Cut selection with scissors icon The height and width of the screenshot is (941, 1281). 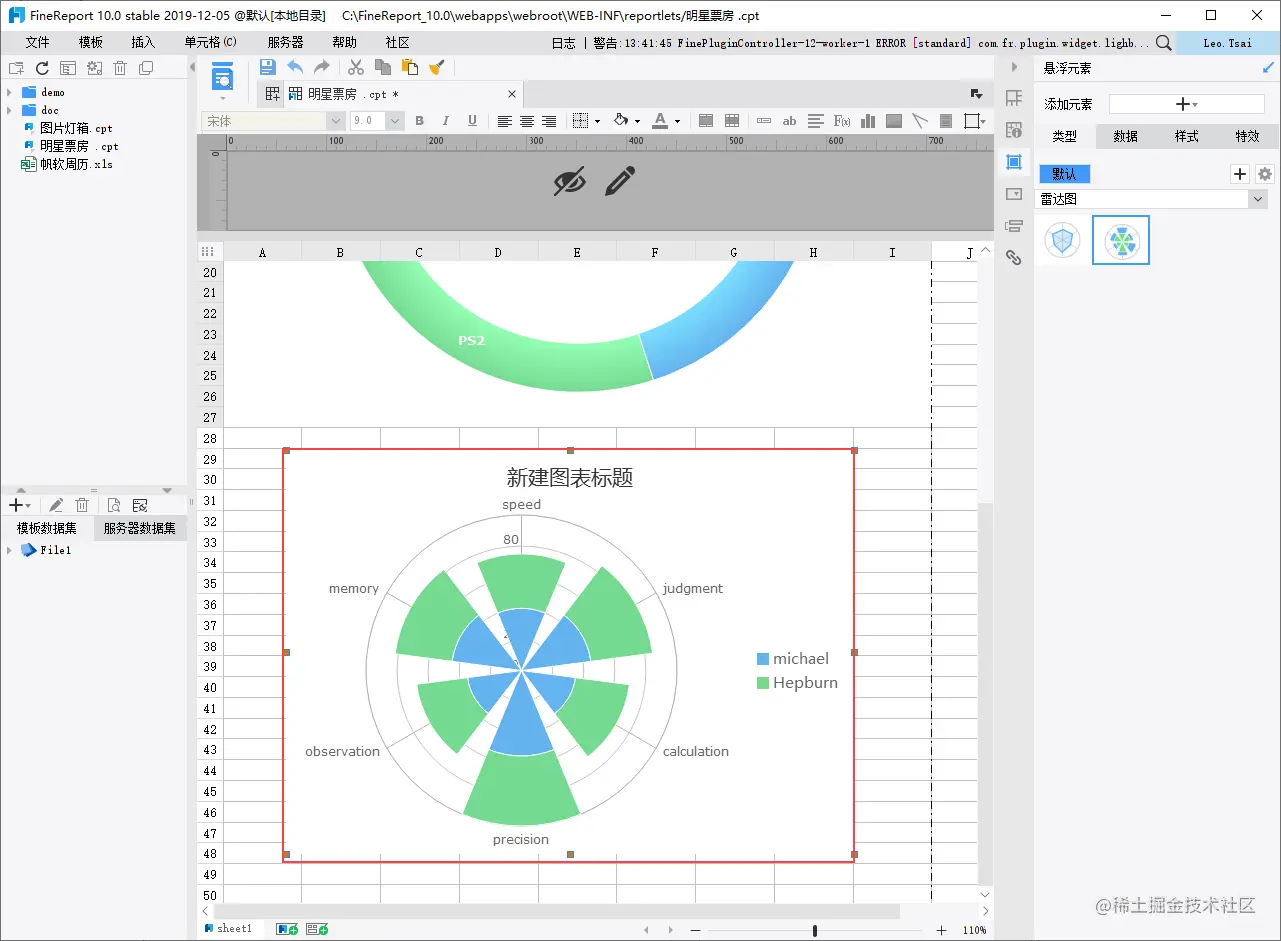356,67
